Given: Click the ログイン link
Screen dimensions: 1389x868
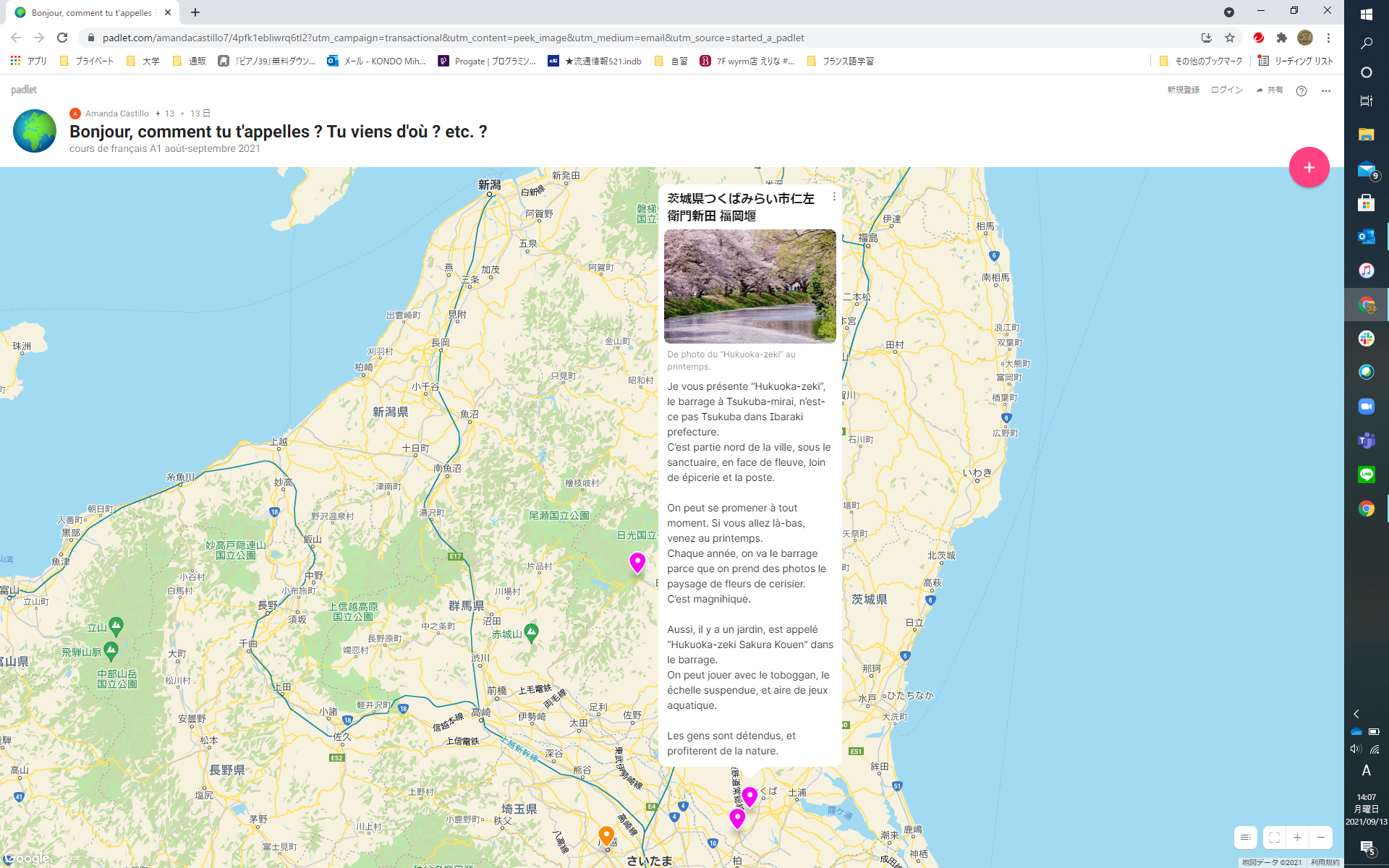Looking at the screenshot, I should coord(1226,90).
